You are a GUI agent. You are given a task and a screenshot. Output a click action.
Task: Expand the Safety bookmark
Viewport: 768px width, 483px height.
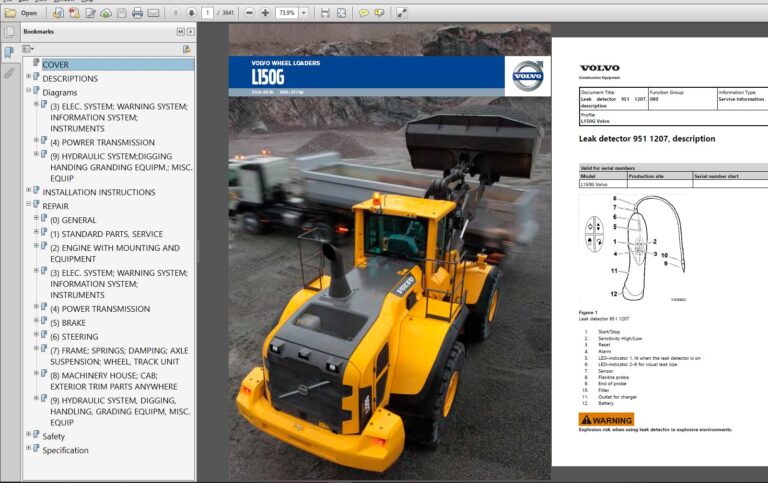coord(28,434)
